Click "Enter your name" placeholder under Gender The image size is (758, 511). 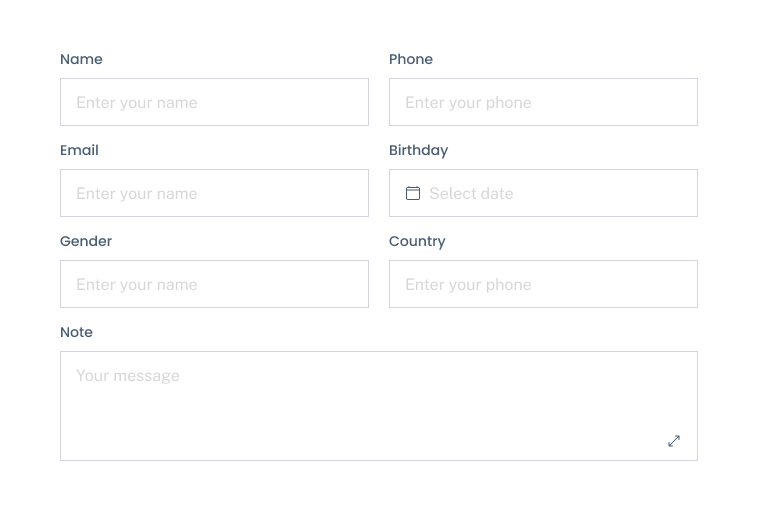pos(137,285)
